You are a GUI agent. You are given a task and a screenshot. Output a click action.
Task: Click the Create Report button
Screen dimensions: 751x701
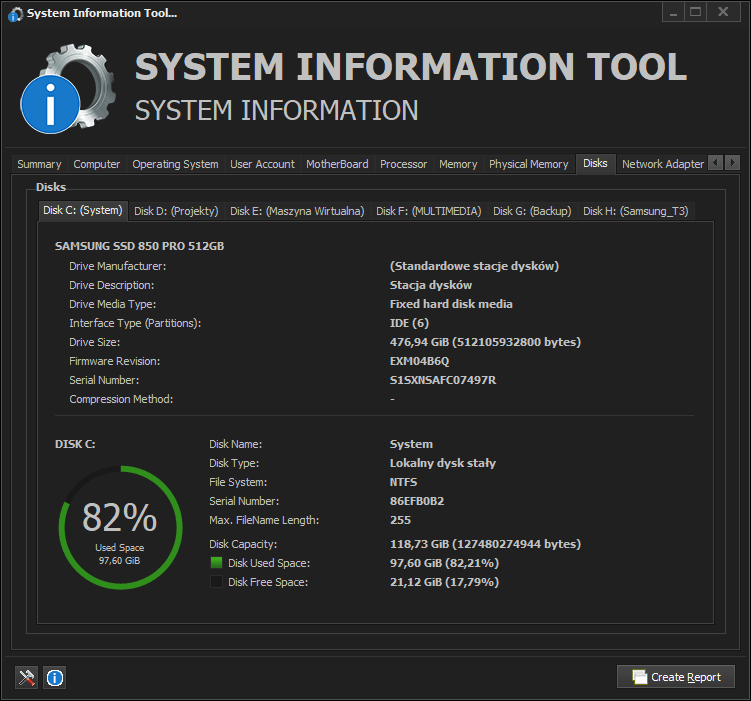676,677
